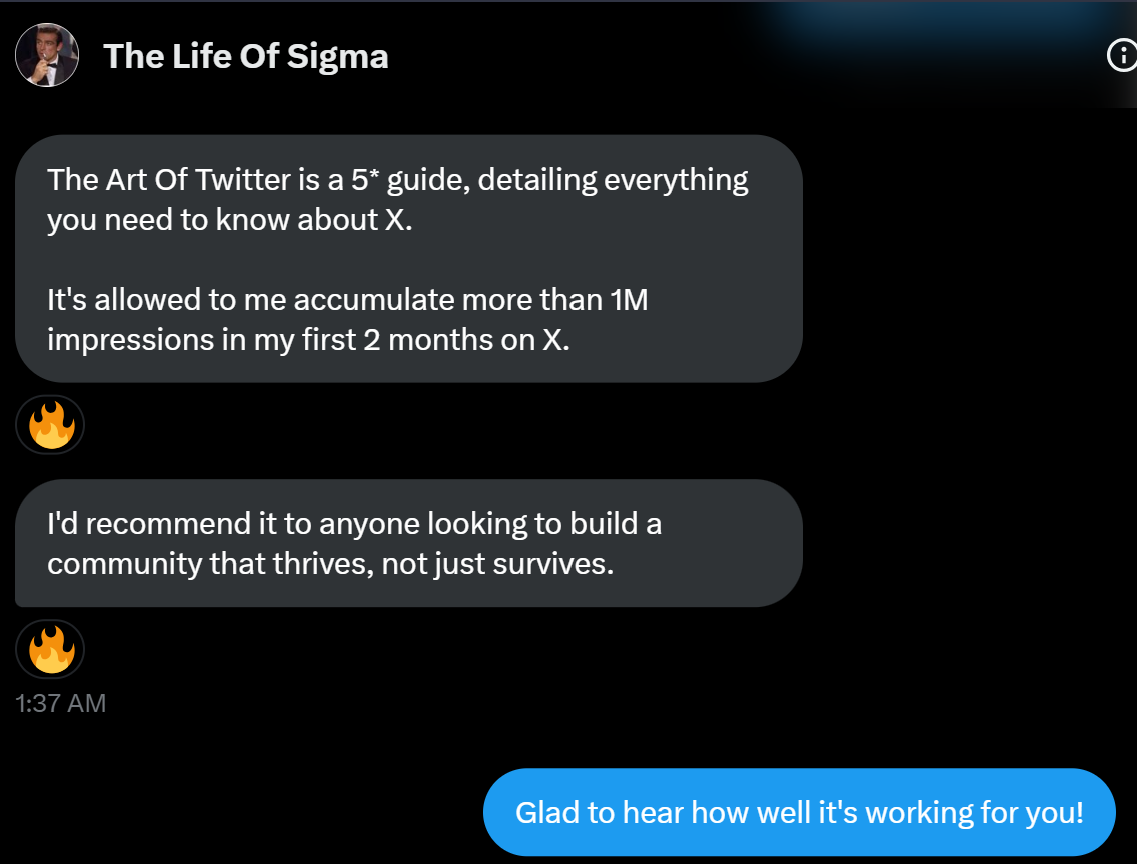Click the sent "Glad to hear" blue bubble
The image size is (1138, 864).
point(798,812)
